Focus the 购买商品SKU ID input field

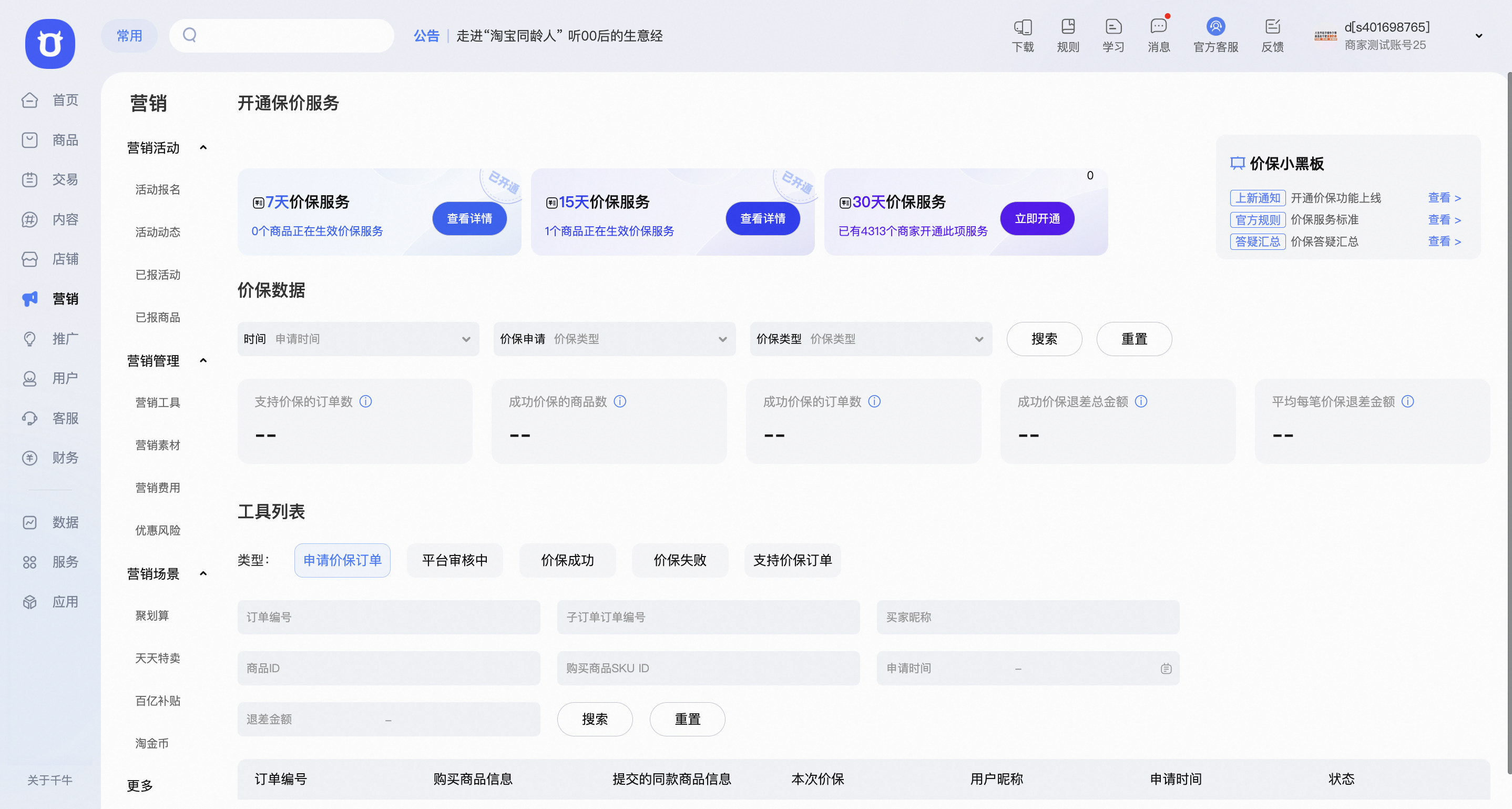pyautogui.click(x=709, y=668)
